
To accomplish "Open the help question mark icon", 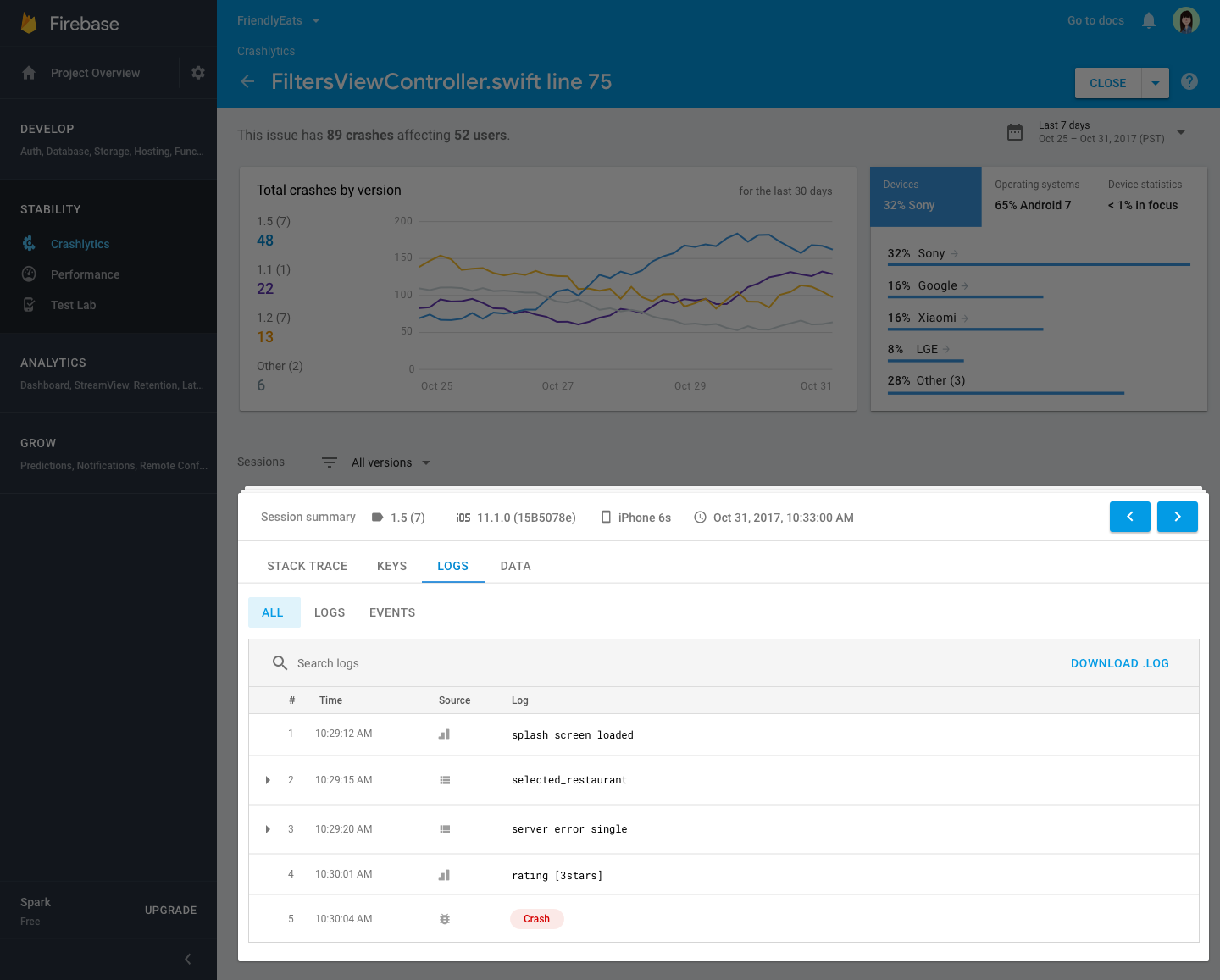I will coord(1189,81).
